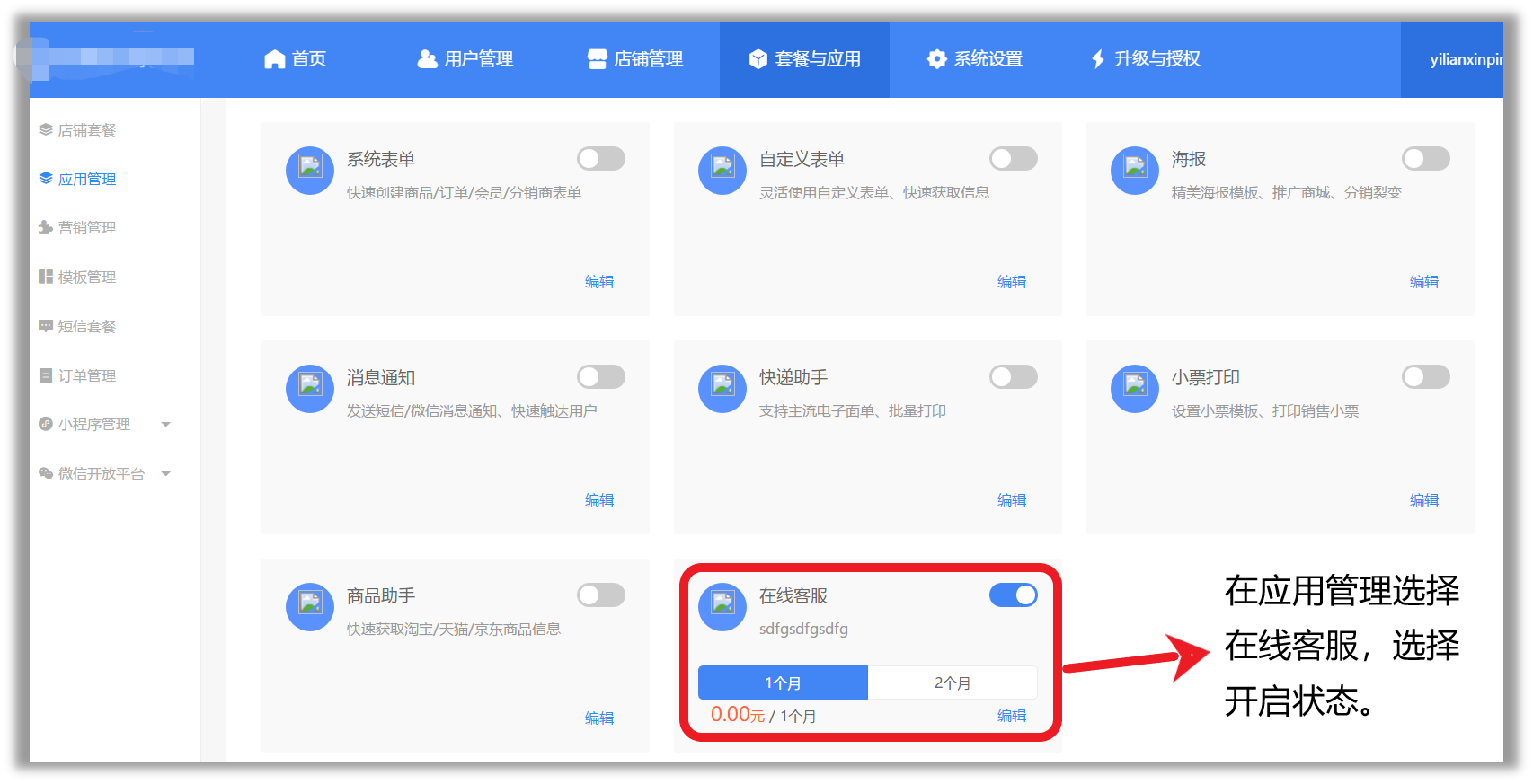The width and height of the screenshot is (1533, 784).
Task: Click the 微信开放平台 WeChat icon
Action: [x=46, y=473]
